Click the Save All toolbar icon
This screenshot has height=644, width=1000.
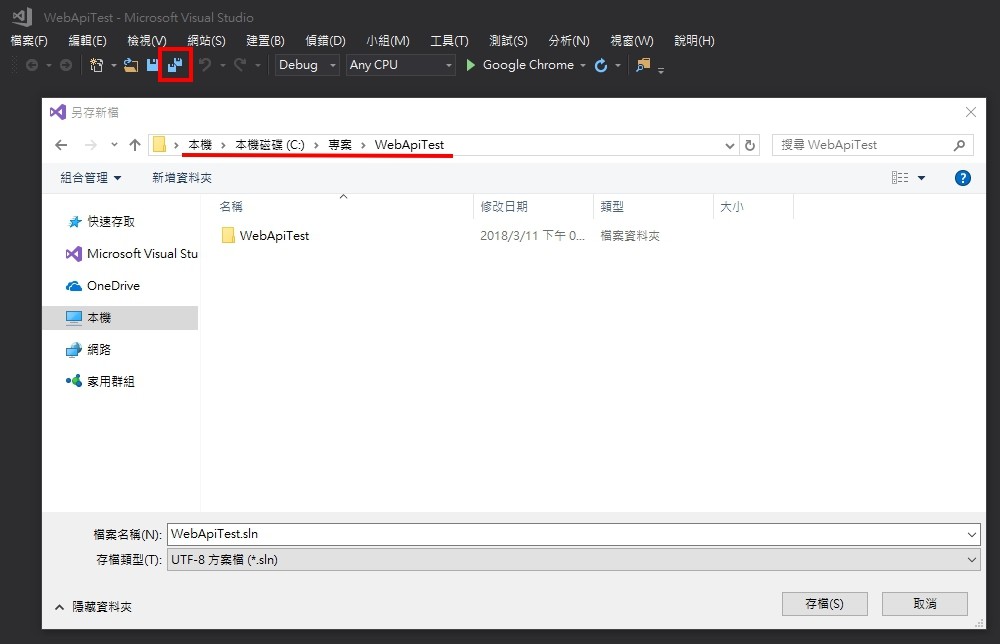175,65
